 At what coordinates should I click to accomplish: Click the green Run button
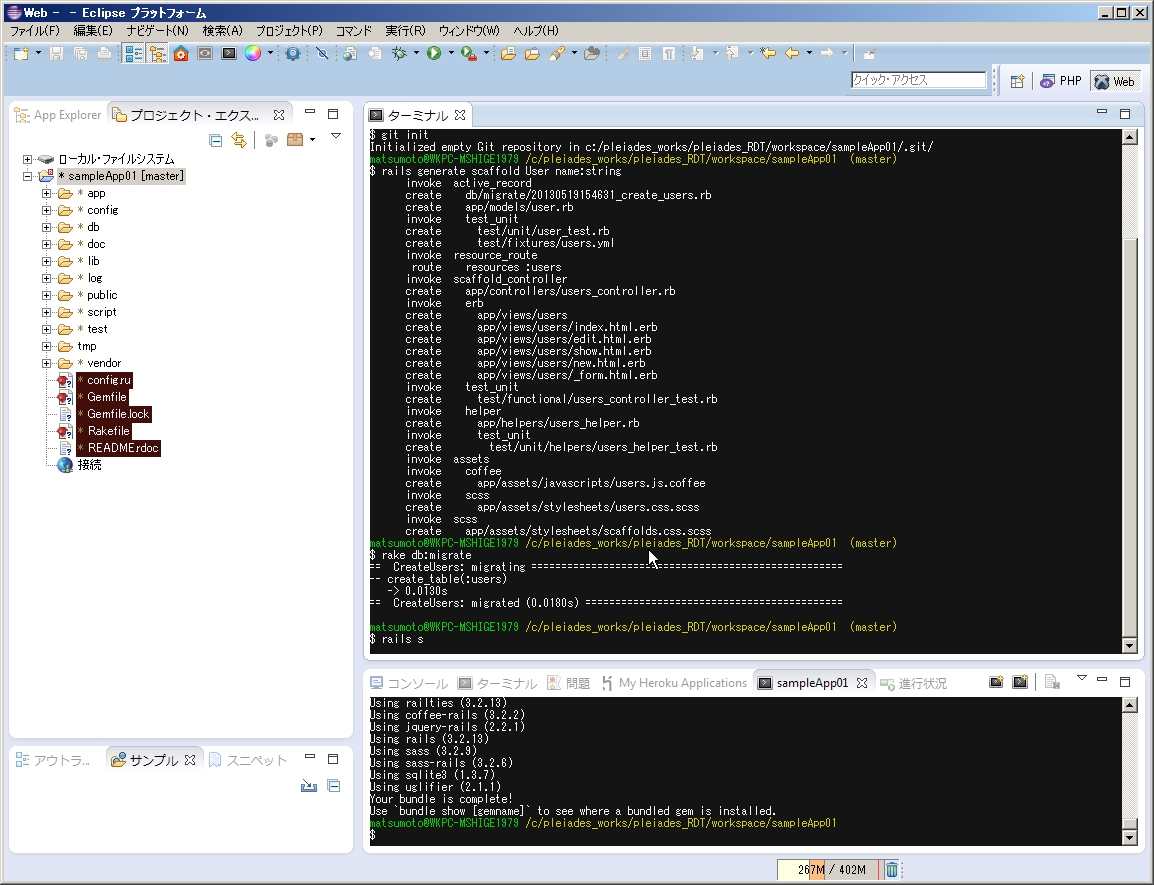(x=434, y=54)
